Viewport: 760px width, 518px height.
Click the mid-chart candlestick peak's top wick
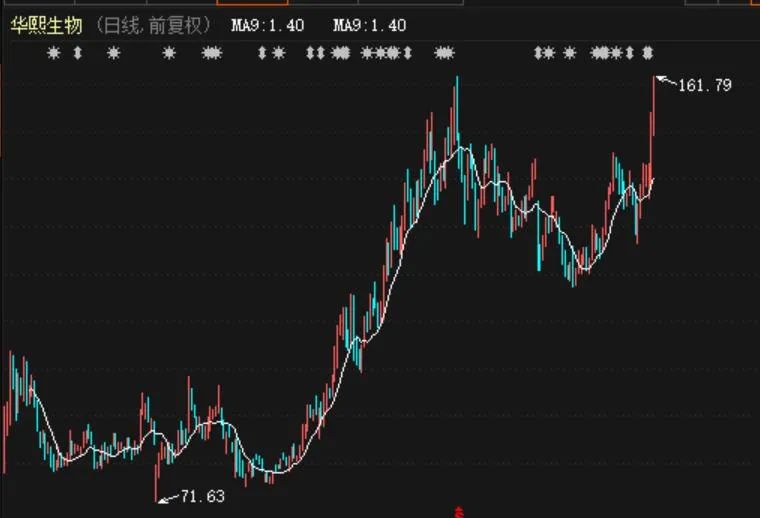pos(456,85)
